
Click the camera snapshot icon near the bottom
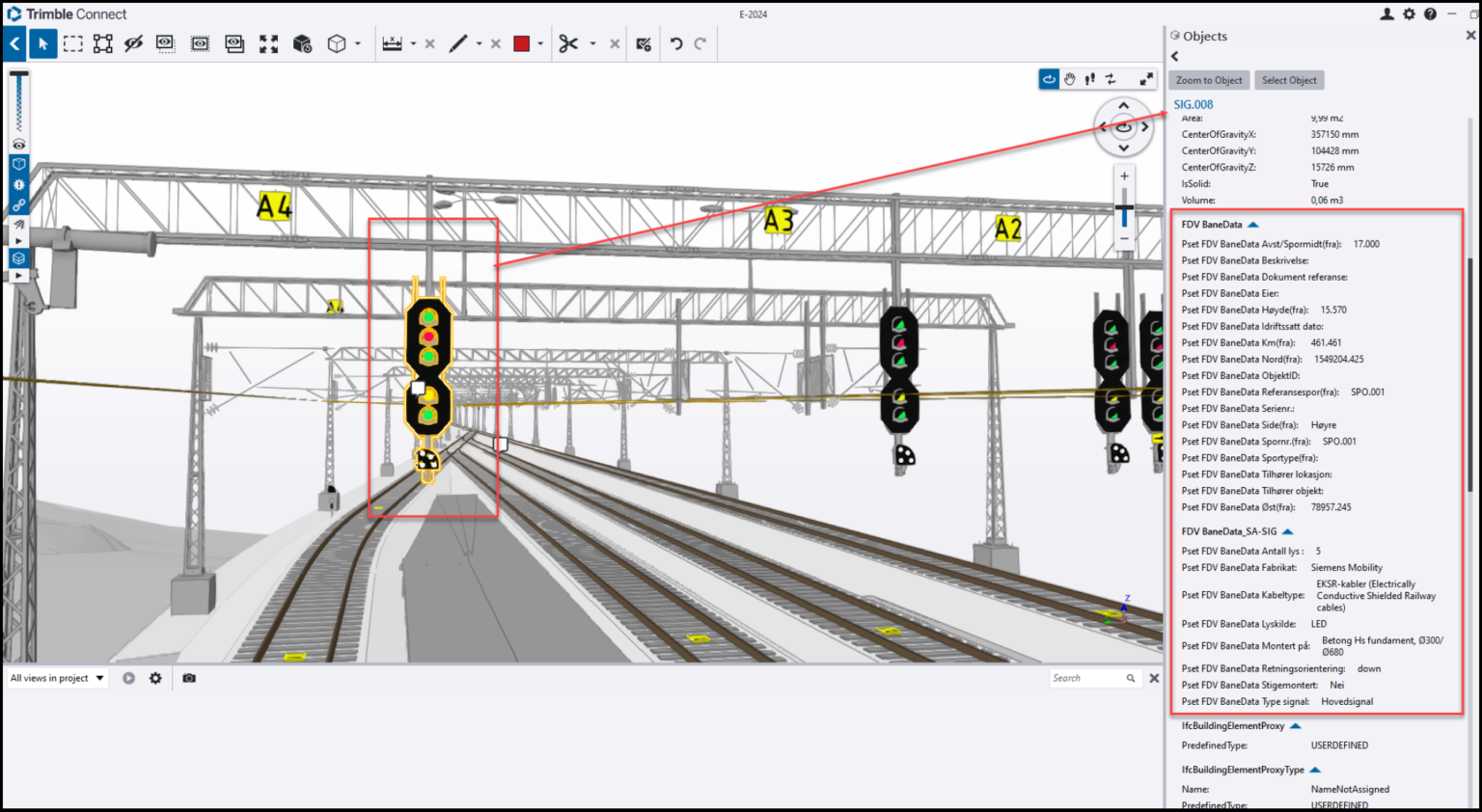[x=188, y=678]
